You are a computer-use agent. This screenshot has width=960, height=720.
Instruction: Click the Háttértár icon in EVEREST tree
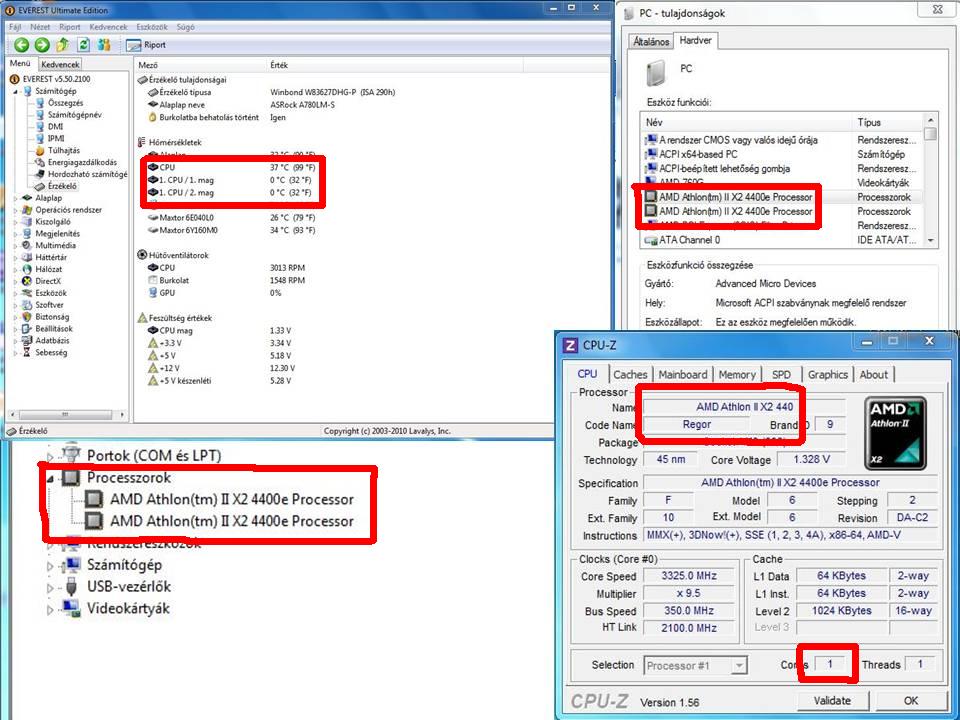pyautogui.click(x=27, y=257)
